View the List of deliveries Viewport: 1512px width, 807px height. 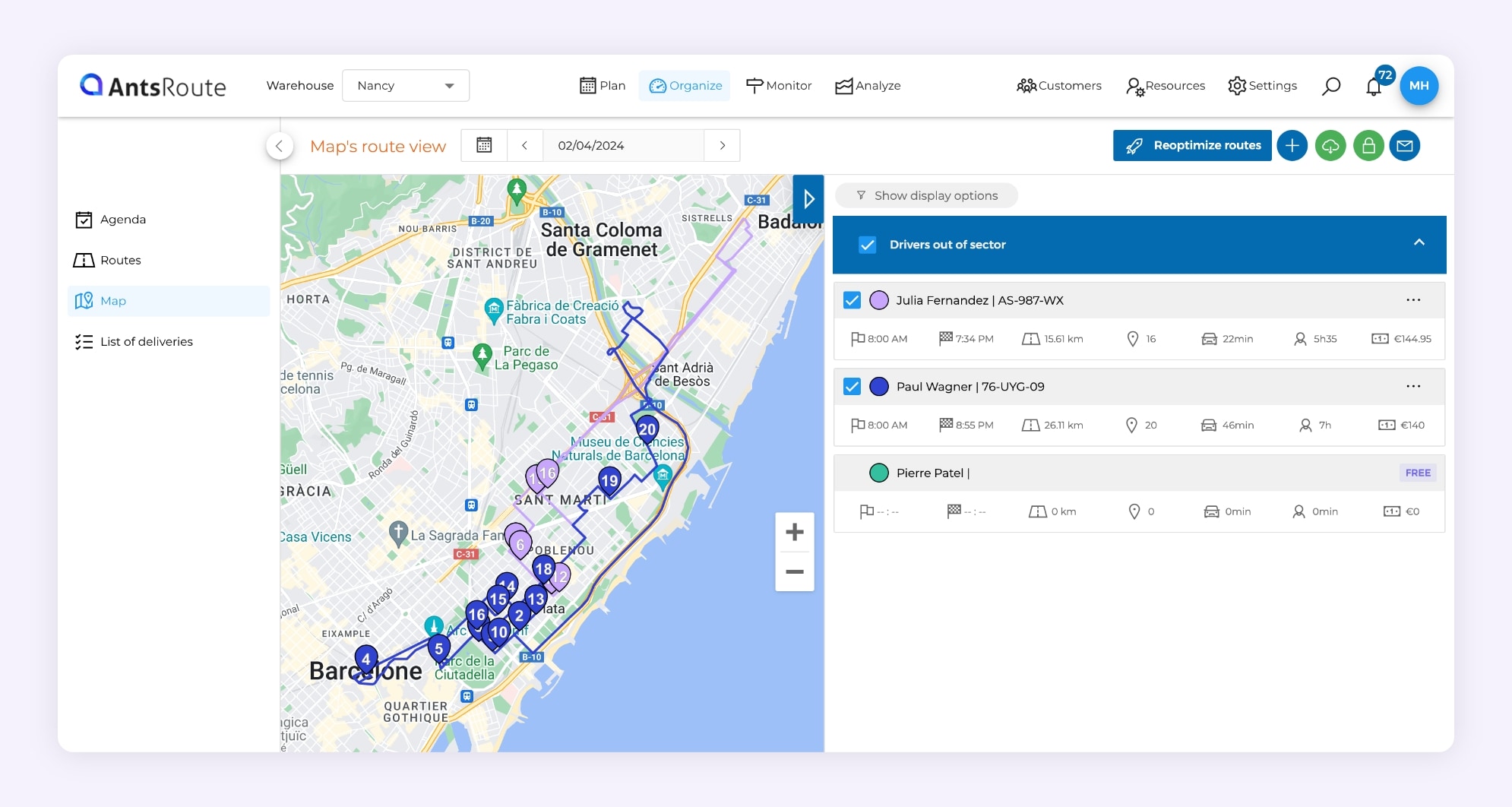pyautogui.click(x=147, y=341)
